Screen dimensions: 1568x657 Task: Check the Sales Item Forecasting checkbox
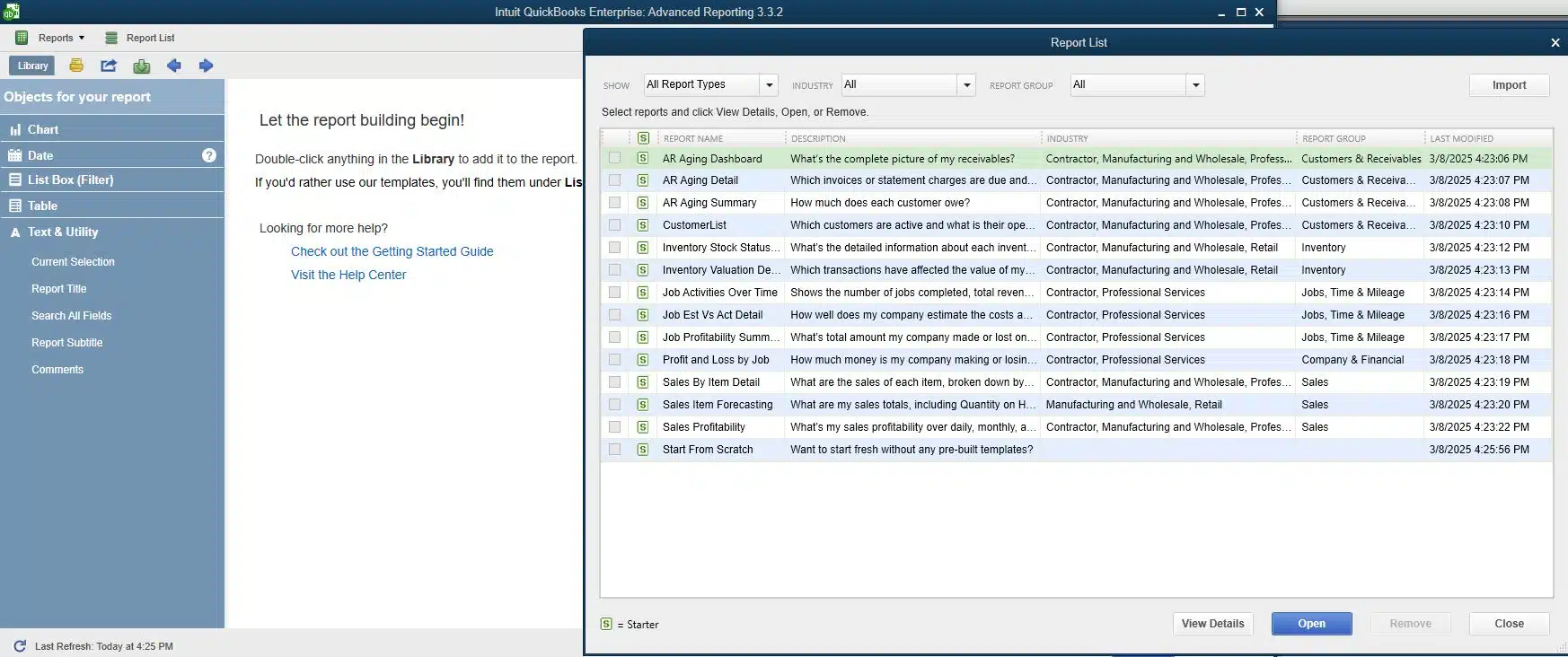(x=614, y=405)
